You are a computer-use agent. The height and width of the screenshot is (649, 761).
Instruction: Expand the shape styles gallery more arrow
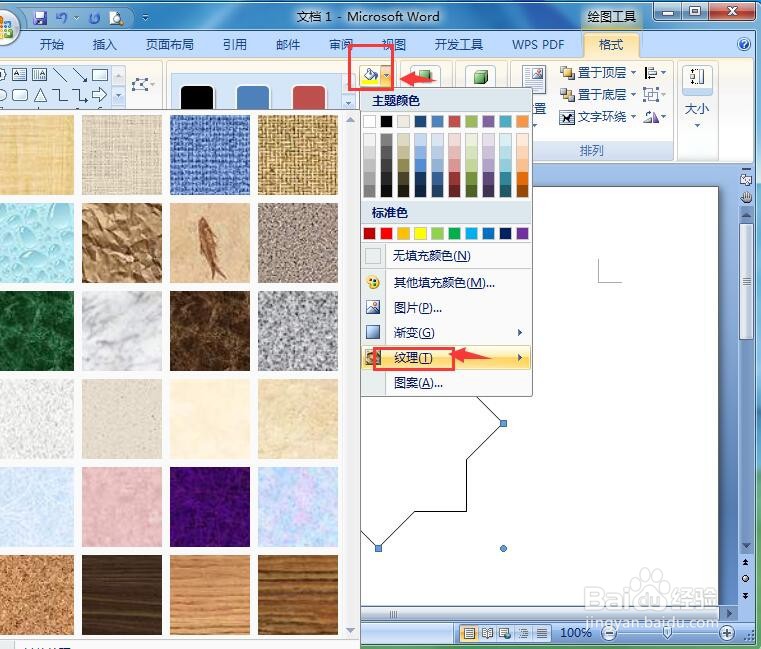[348, 103]
